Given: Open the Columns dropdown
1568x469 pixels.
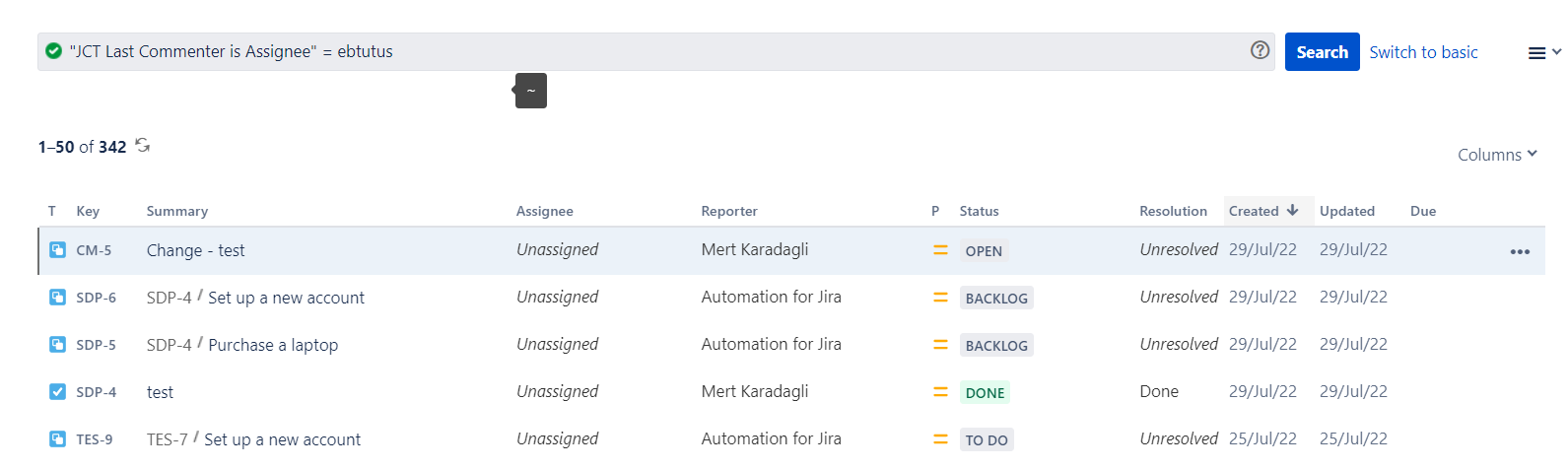Looking at the screenshot, I should tap(1497, 155).
